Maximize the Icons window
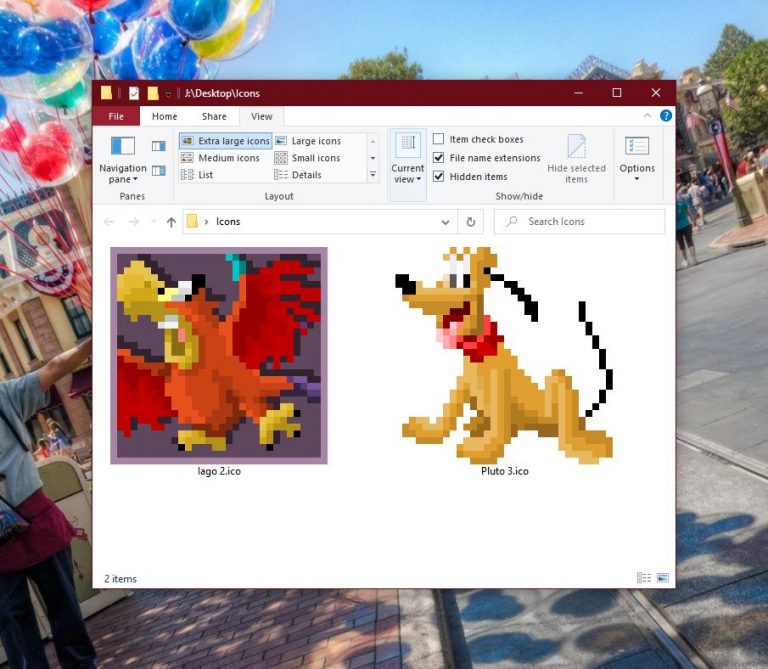This screenshot has width=768, height=669. coord(617,93)
